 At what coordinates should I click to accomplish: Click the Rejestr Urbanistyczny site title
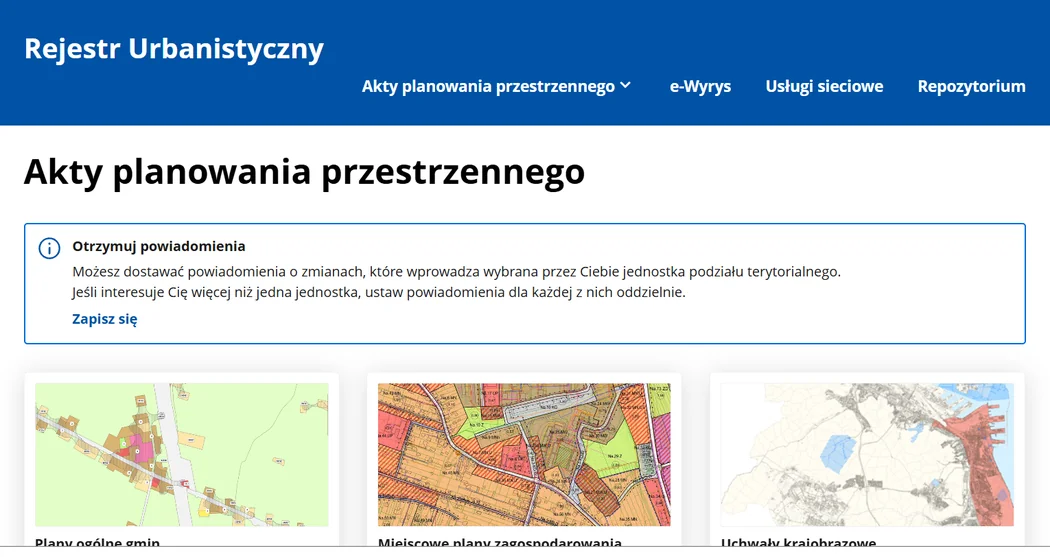174,50
